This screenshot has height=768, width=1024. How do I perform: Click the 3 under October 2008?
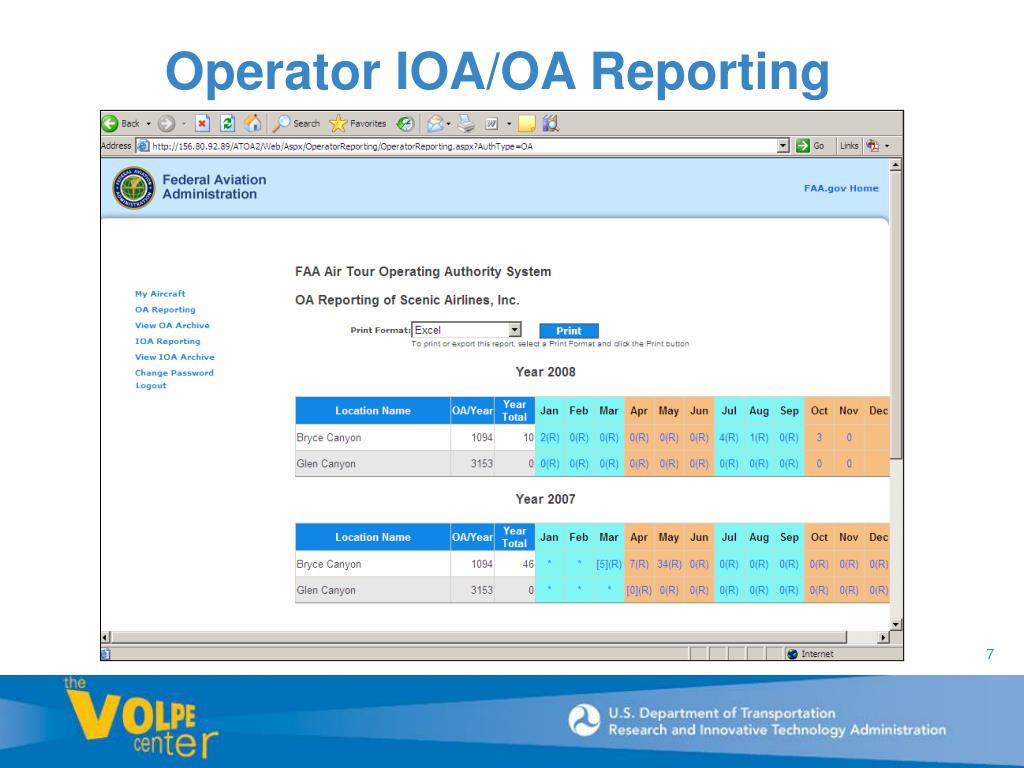click(x=819, y=438)
